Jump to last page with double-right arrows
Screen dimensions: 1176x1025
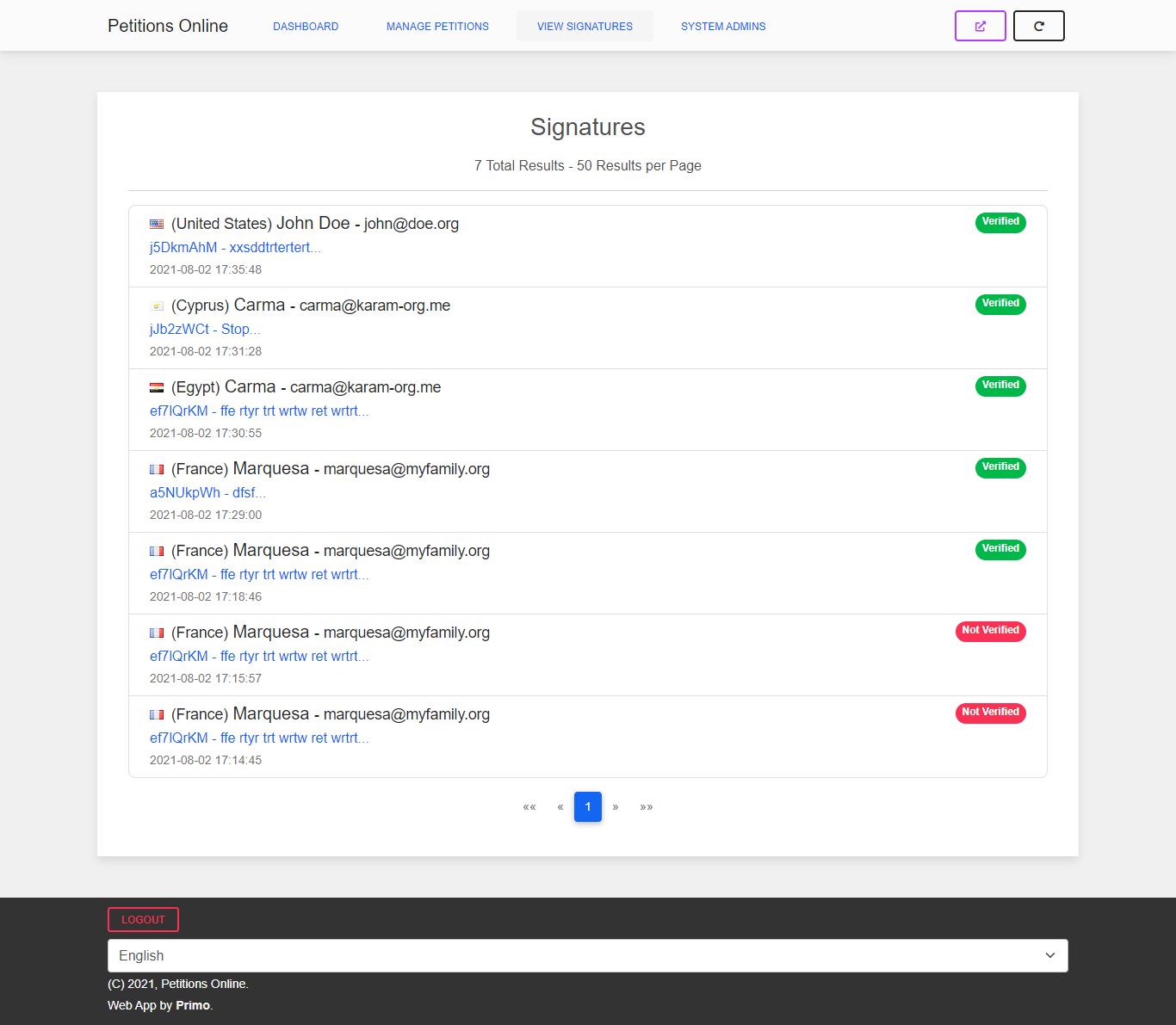tap(647, 807)
